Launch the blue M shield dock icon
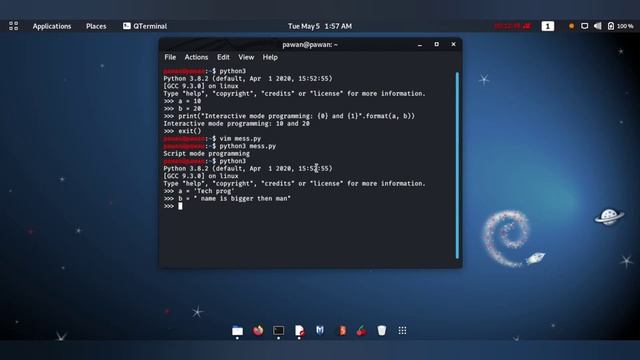 point(320,330)
